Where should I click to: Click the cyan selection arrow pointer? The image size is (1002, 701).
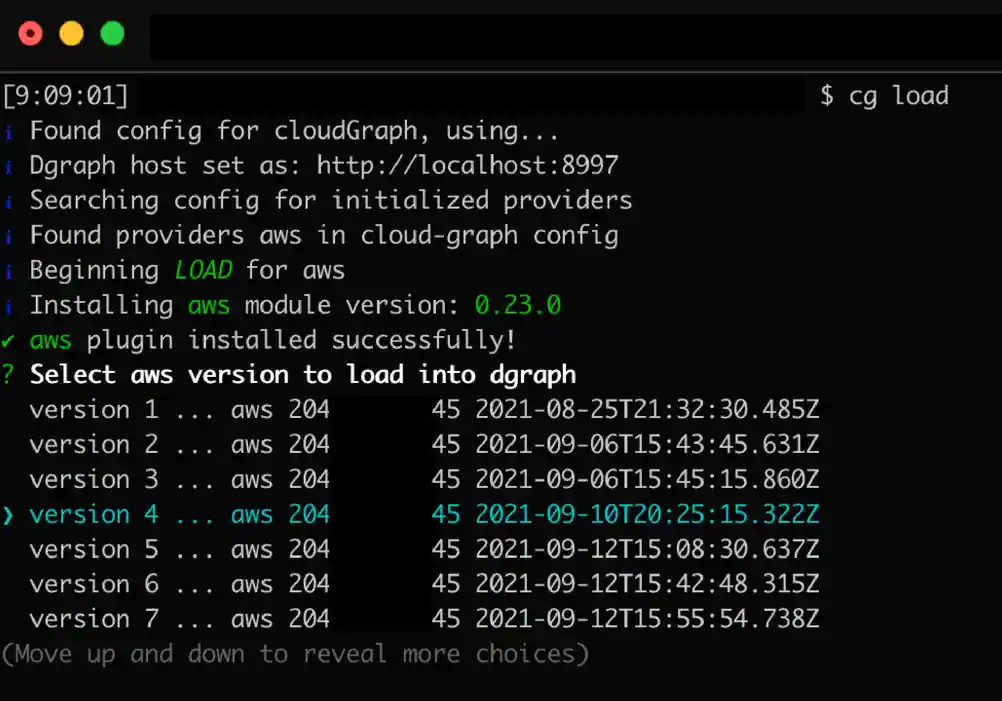point(9,516)
